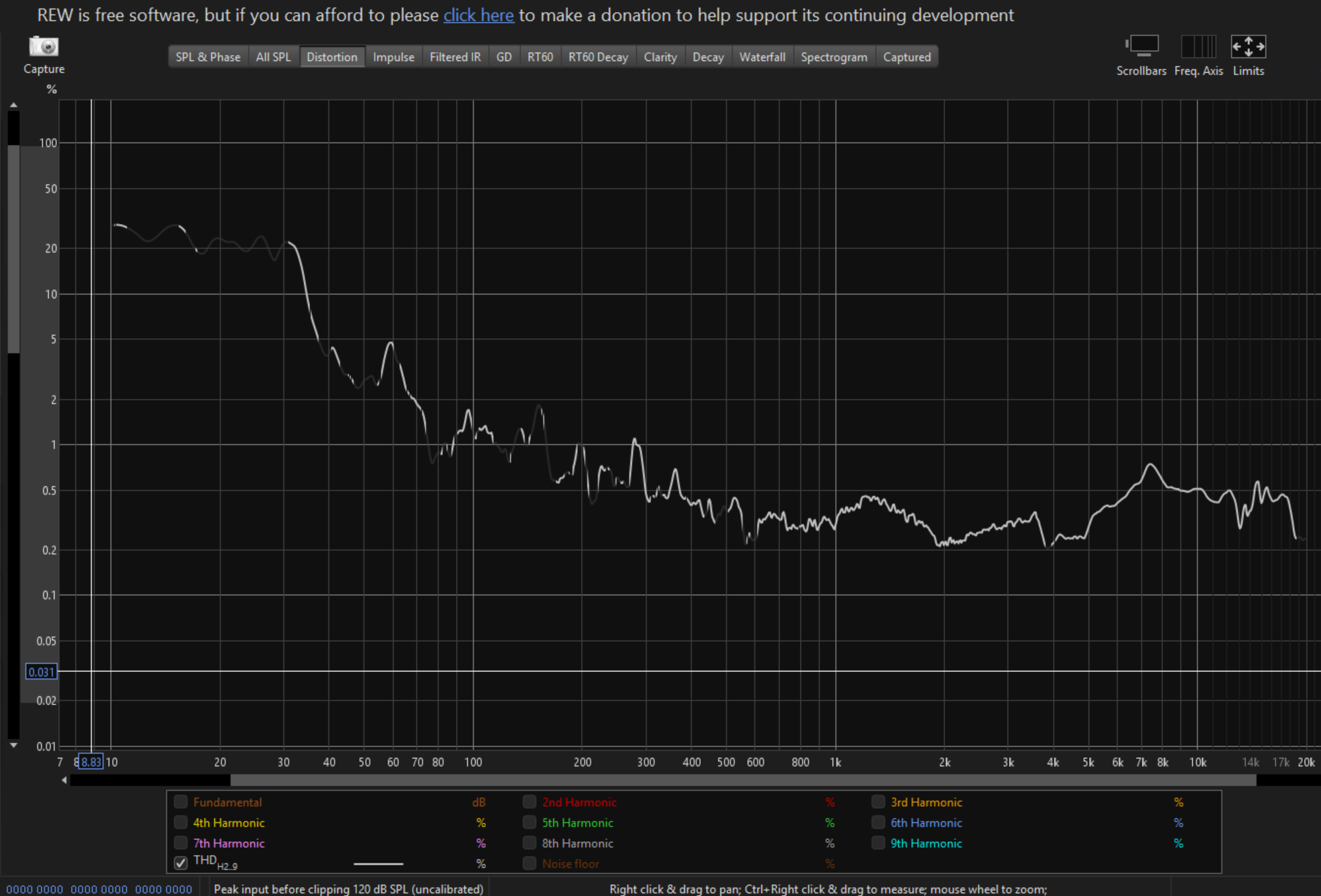Click the 0.031 cursor value box
The image size is (1321, 896).
(x=42, y=672)
